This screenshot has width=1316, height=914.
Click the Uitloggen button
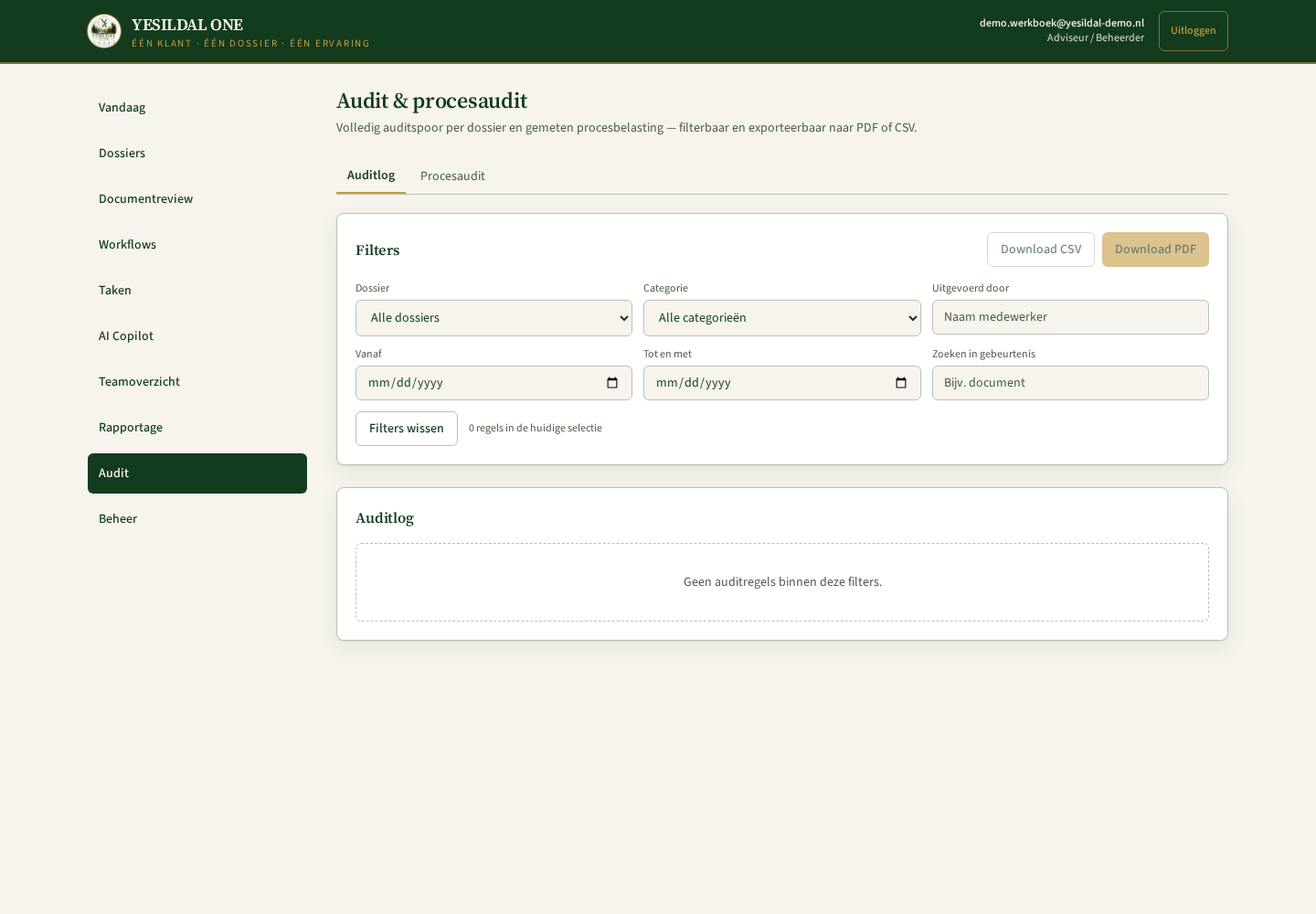point(1194,31)
